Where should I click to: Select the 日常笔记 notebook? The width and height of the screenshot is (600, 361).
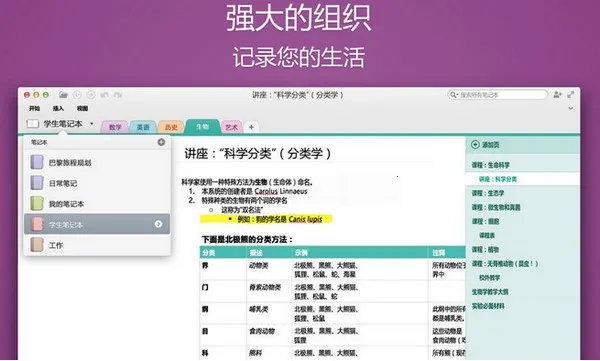tap(97, 183)
